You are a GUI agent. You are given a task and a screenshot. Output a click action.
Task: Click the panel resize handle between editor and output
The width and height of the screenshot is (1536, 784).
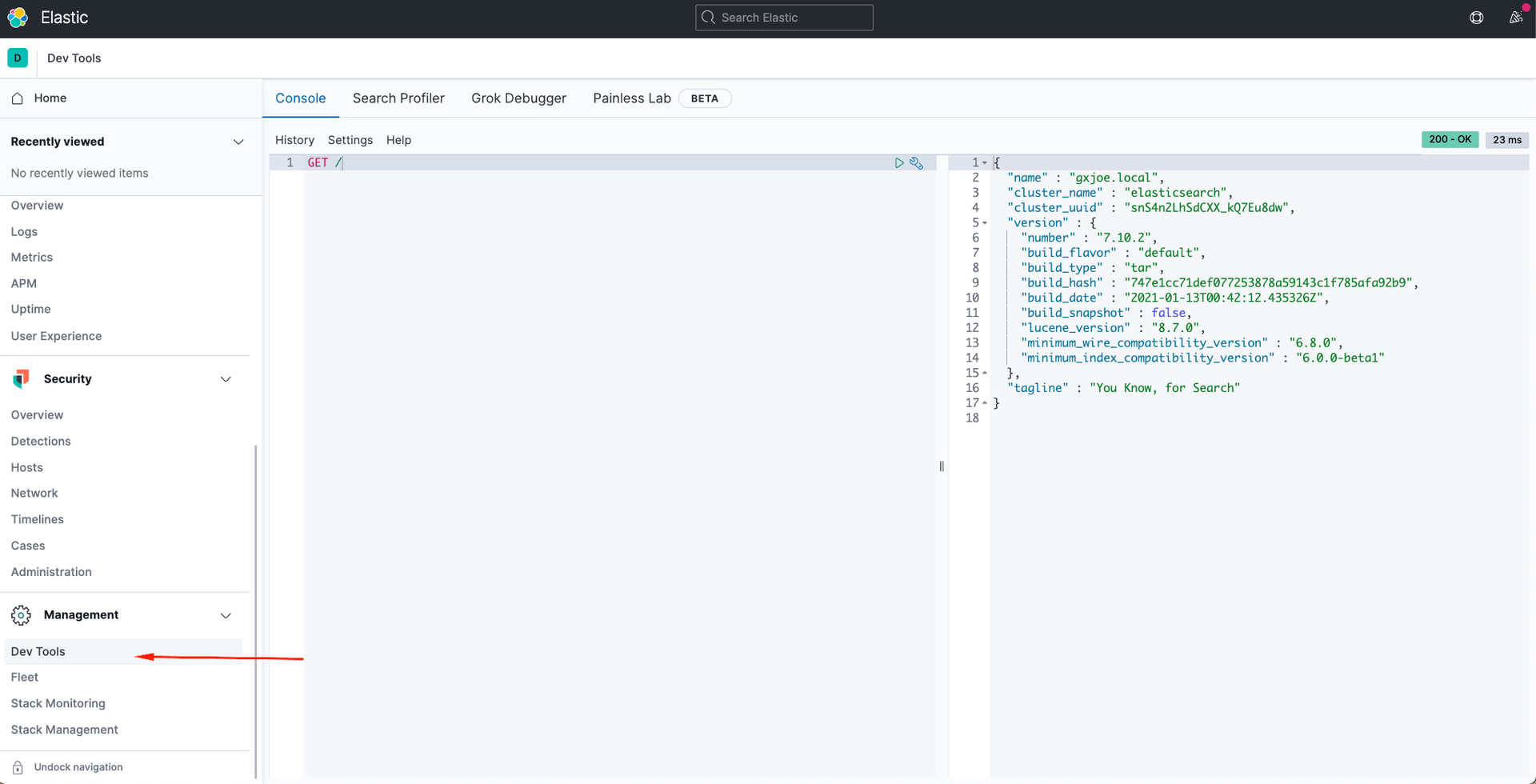coord(942,466)
